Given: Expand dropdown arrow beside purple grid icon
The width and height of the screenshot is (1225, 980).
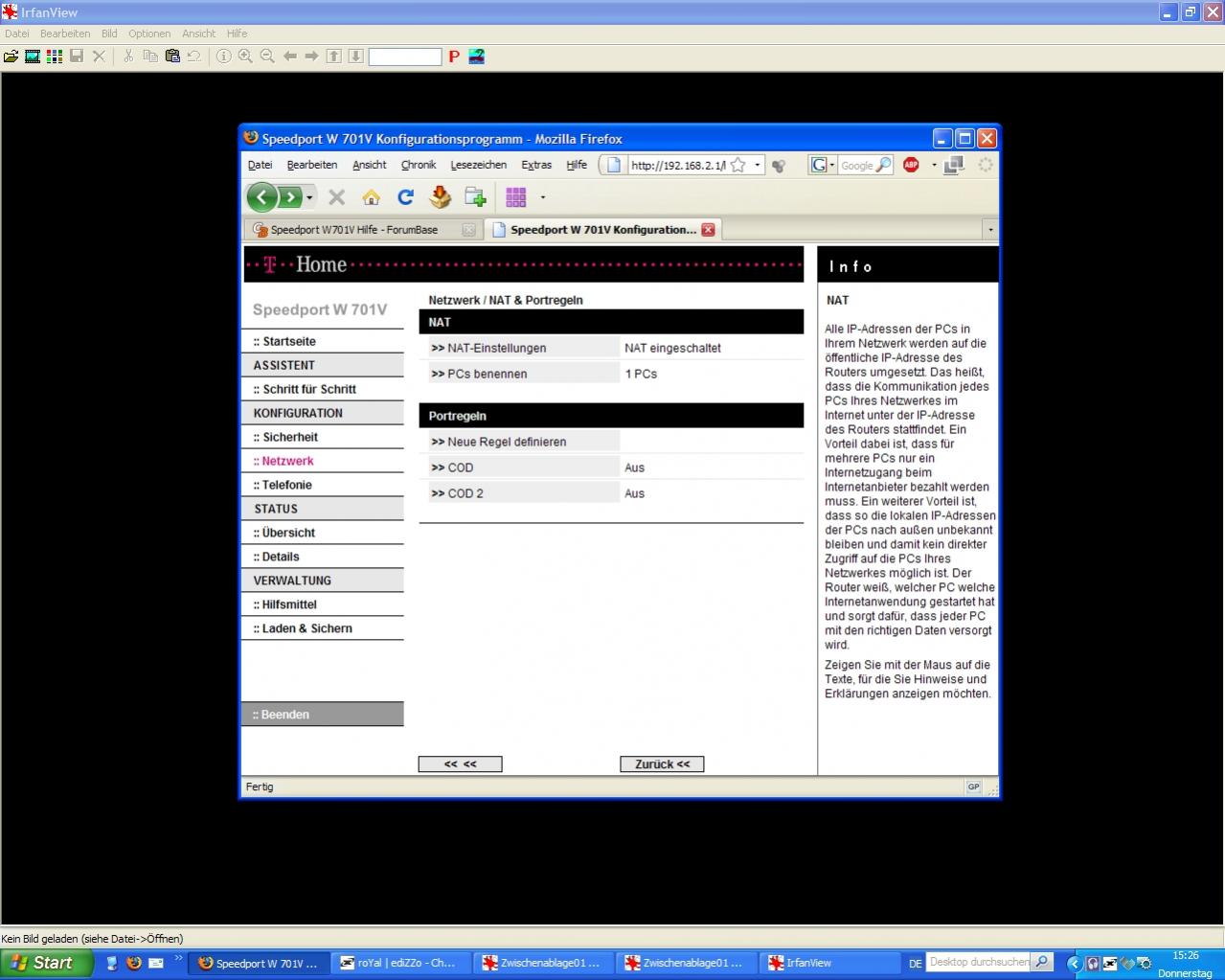Looking at the screenshot, I should (543, 197).
